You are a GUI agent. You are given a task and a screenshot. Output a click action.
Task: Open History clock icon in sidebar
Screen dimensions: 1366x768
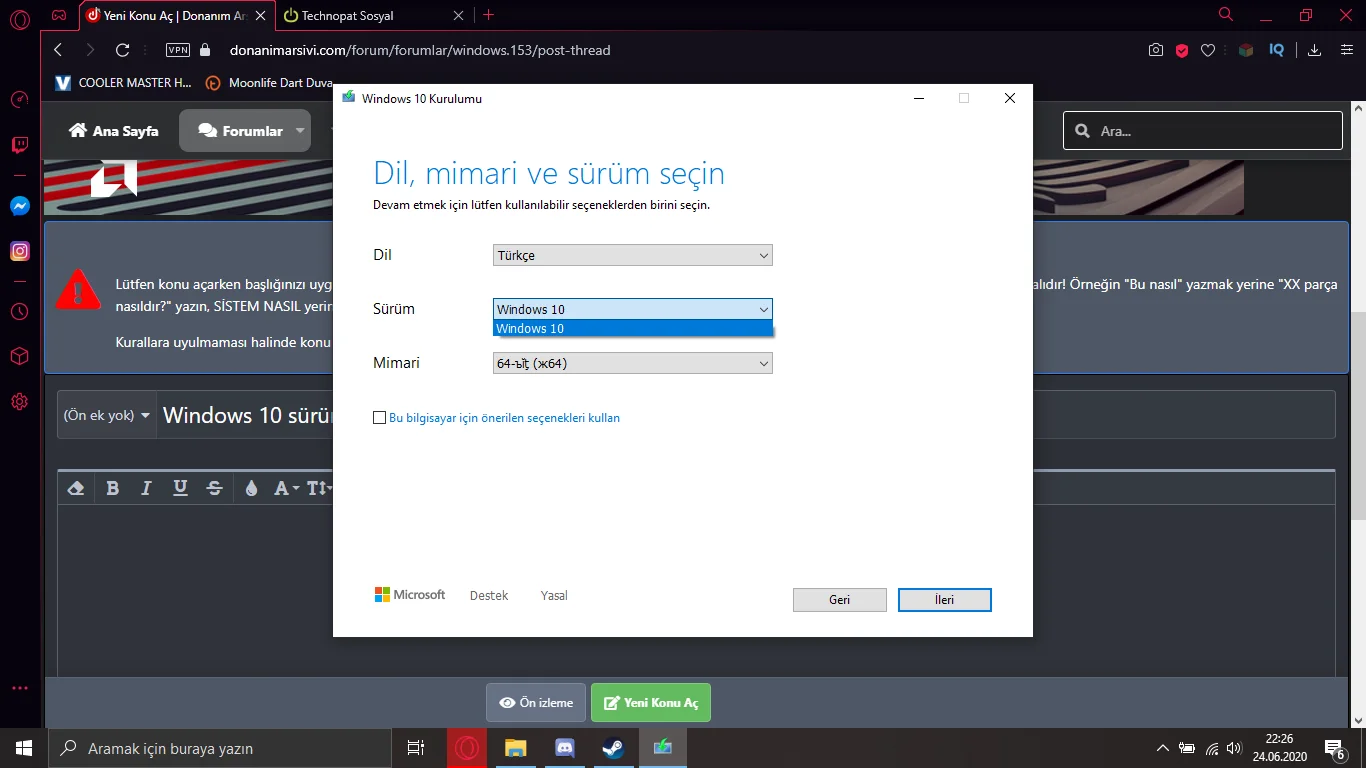coord(19,311)
